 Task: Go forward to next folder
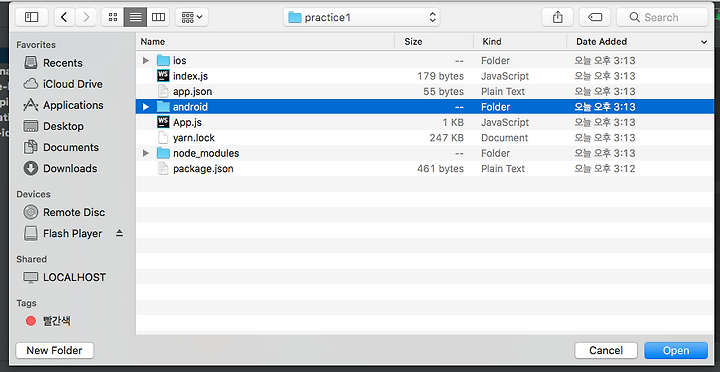point(85,17)
